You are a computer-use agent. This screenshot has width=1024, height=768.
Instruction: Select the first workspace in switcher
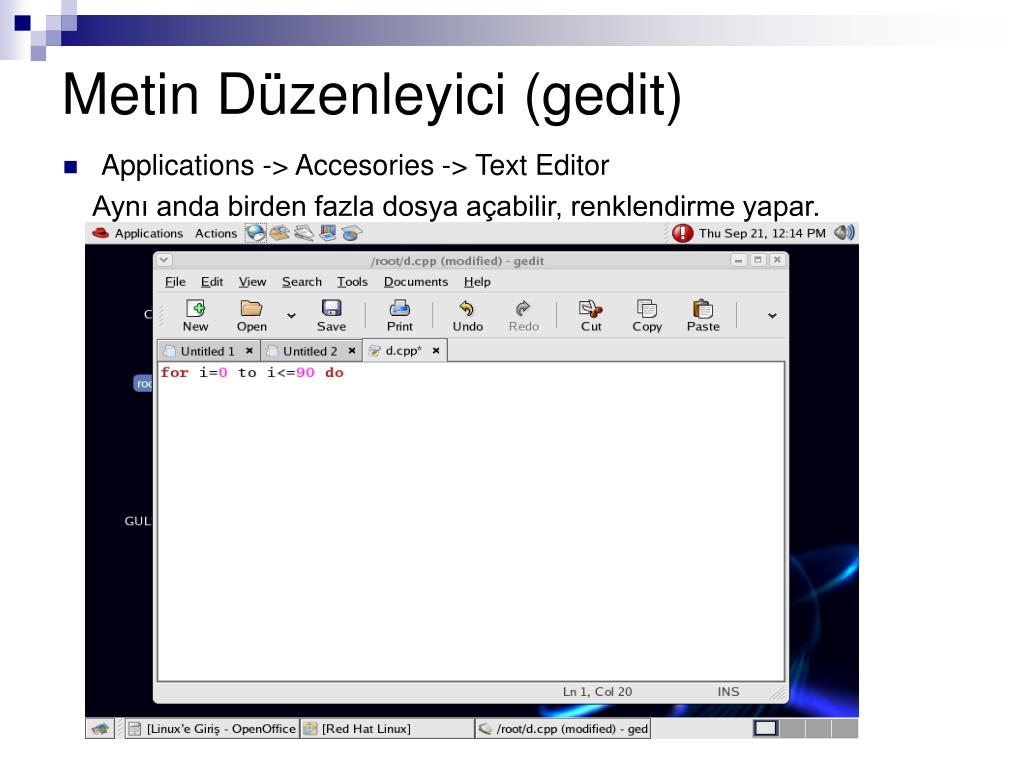click(765, 728)
